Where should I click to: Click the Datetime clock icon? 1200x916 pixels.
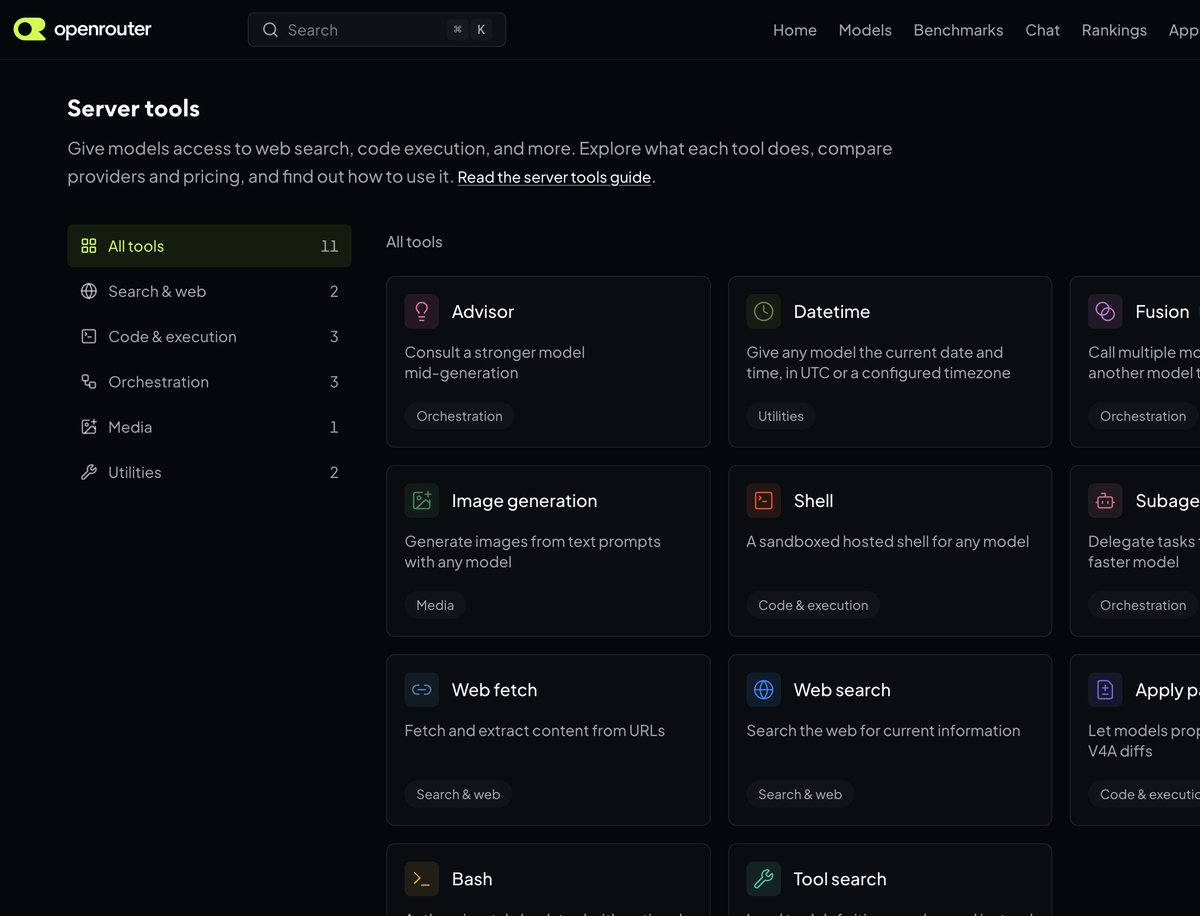(764, 311)
